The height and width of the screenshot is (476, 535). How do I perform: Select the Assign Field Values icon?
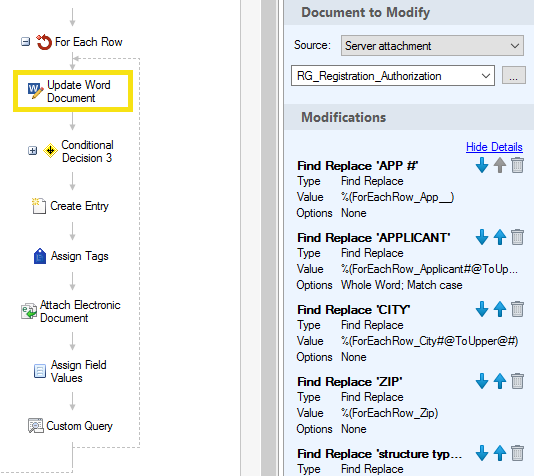(x=40, y=371)
